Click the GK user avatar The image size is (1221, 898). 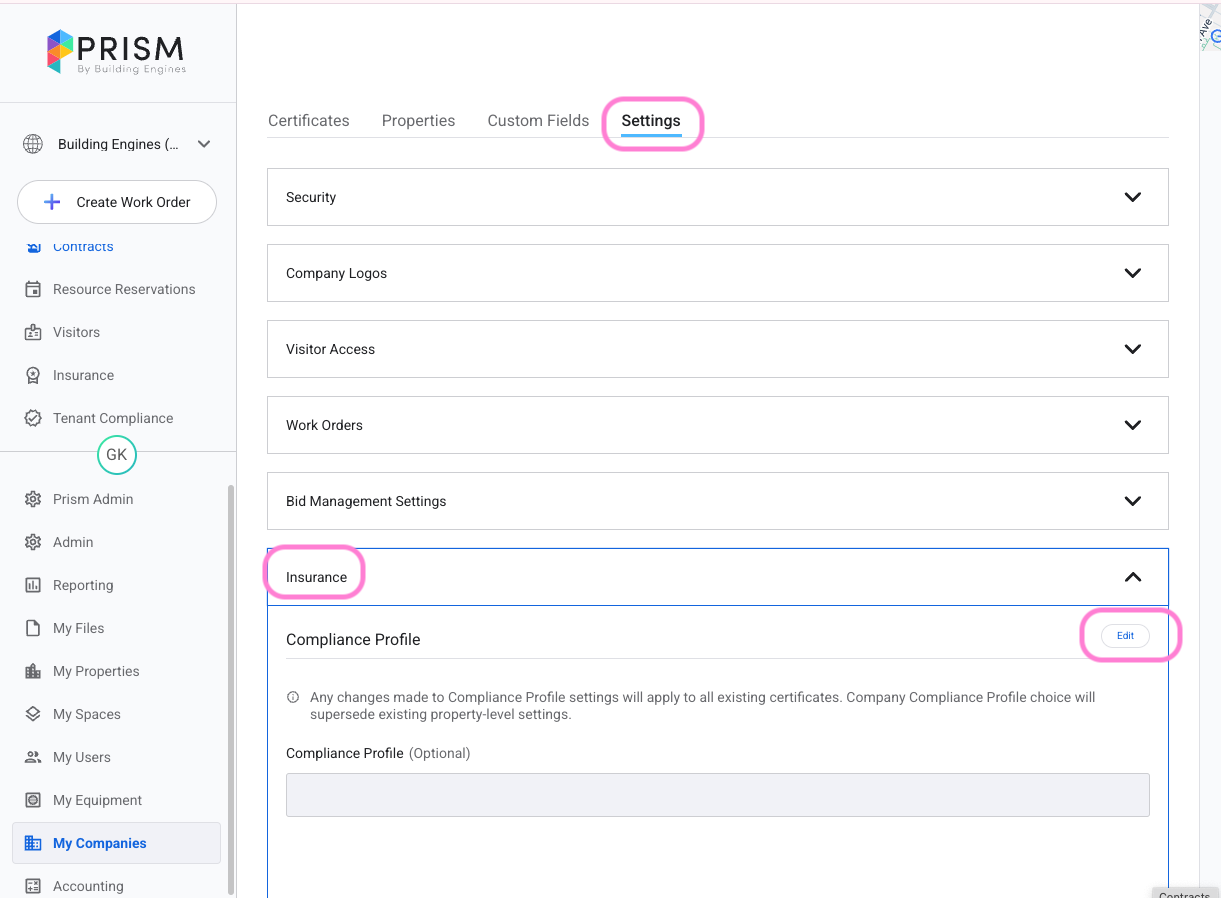point(117,455)
